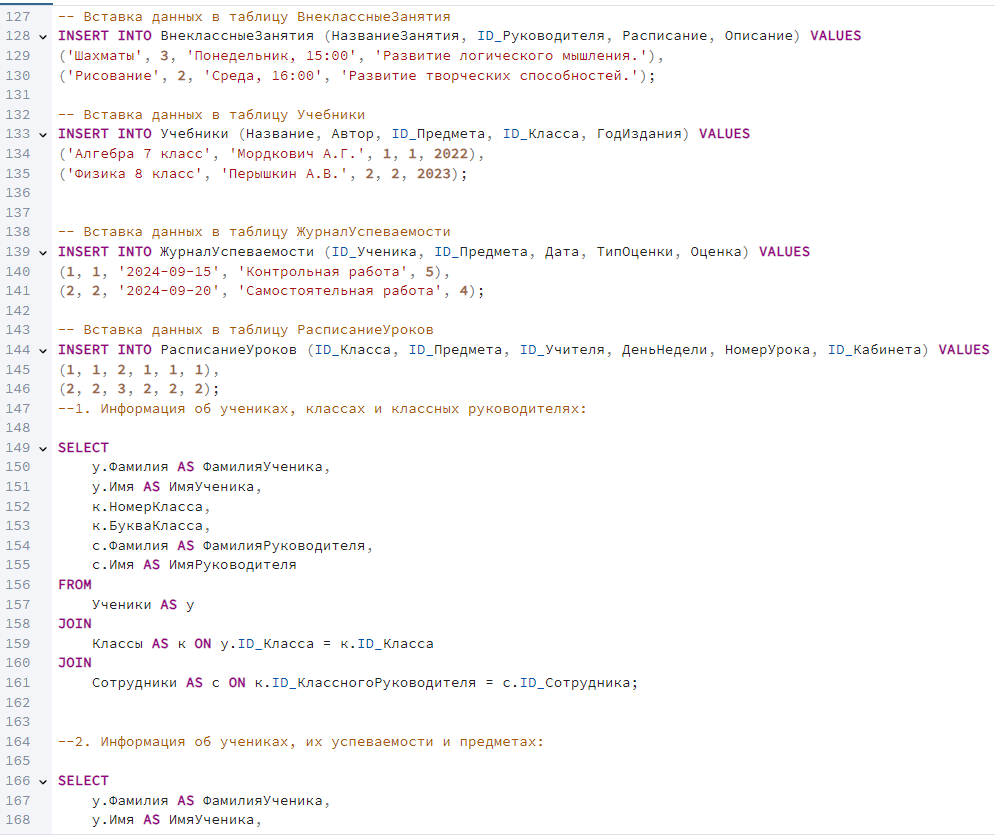The image size is (995, 835).
Task: Collapse the ЖурналУспеваемости INSERT at line 139
Action: click(43, 253)
